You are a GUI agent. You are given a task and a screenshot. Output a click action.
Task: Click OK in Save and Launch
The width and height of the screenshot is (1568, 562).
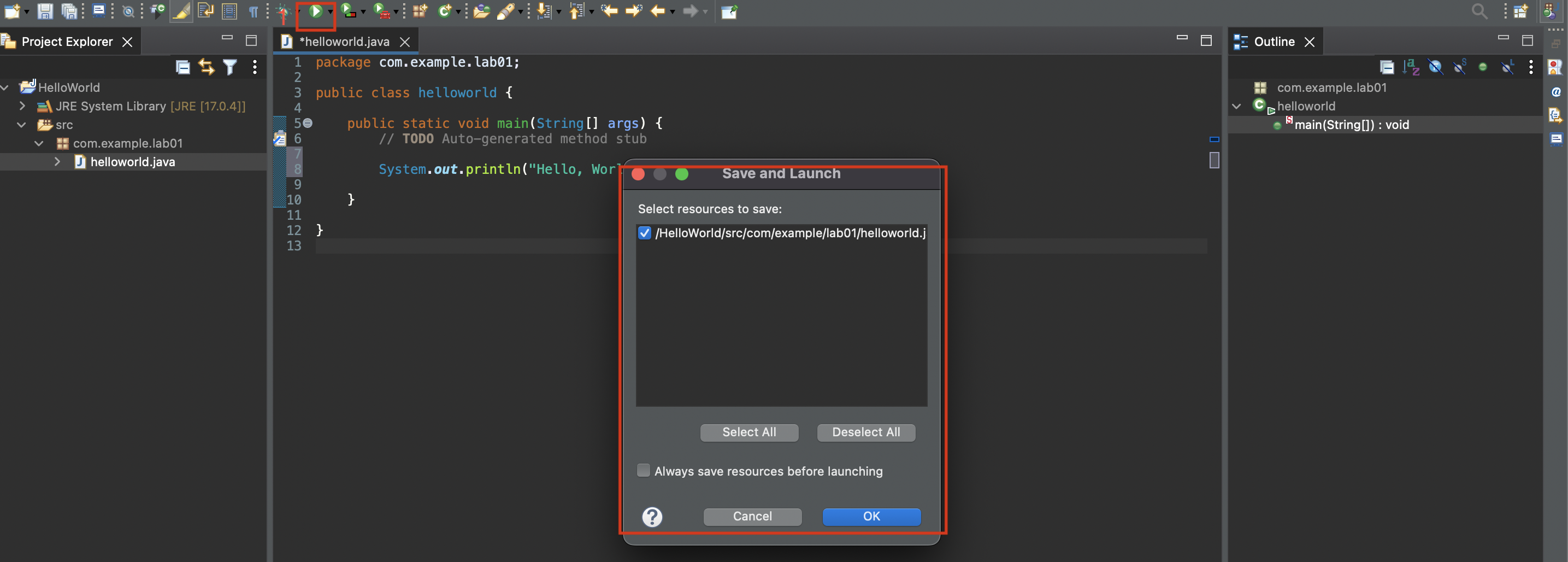871,516
